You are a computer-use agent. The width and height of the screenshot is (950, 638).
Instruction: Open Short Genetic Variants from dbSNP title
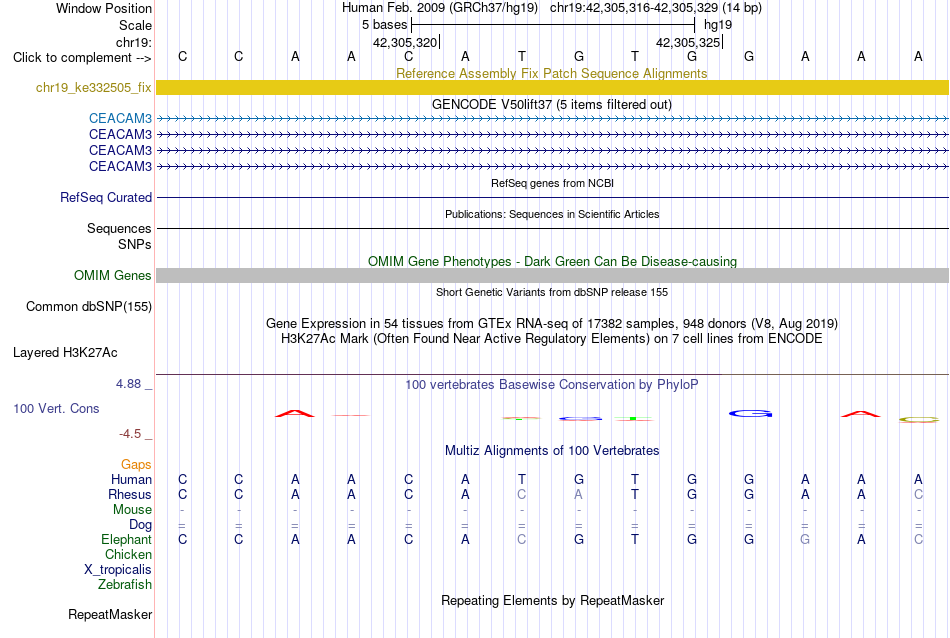[552, 292]
